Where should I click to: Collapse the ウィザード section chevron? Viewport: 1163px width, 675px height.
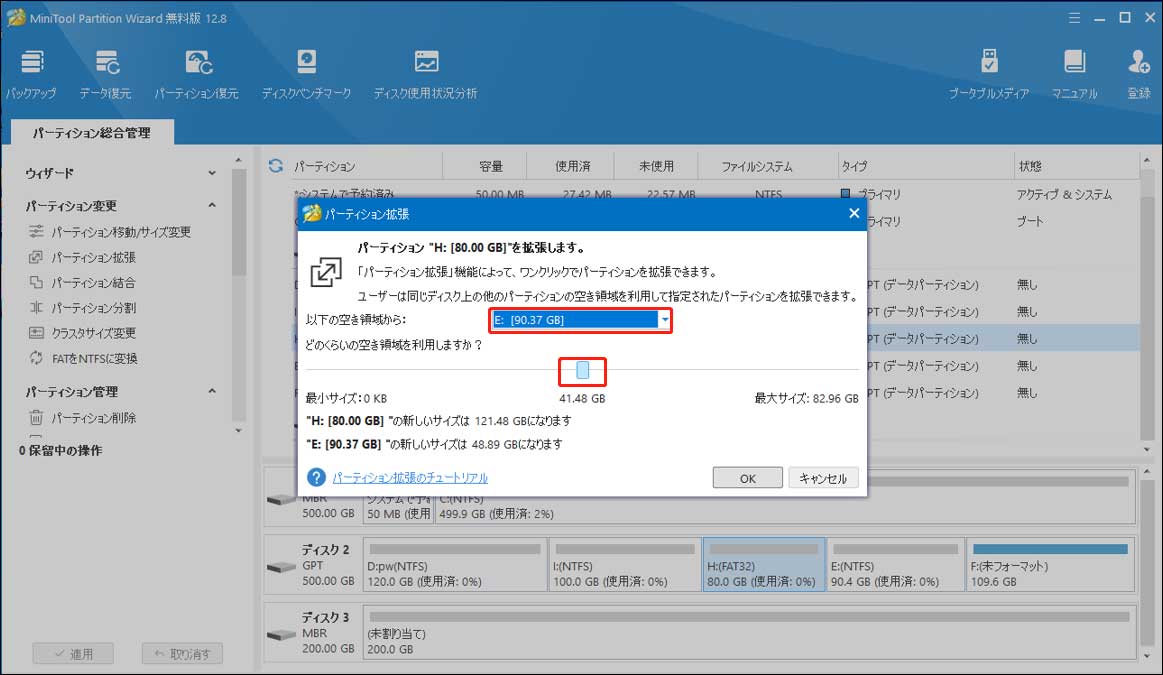(212, 173)
